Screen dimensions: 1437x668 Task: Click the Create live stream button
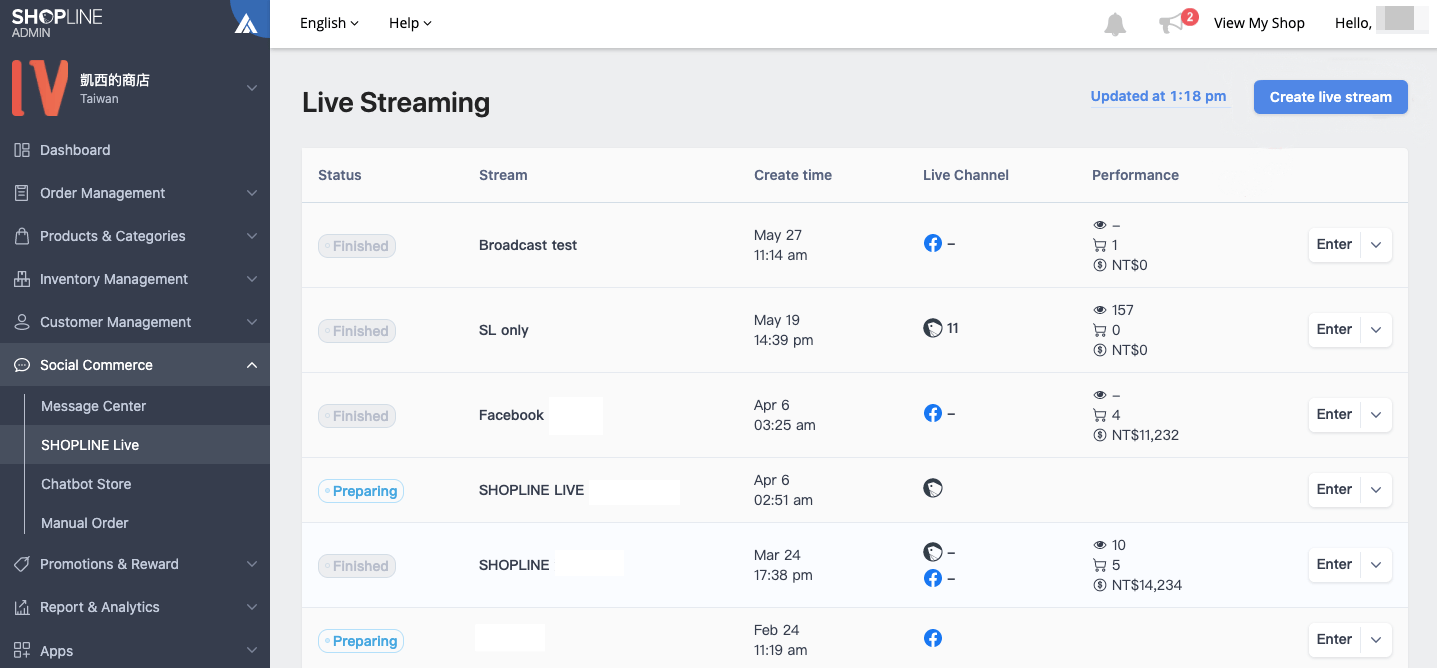pyautogui.click(x=1330, y=97)
